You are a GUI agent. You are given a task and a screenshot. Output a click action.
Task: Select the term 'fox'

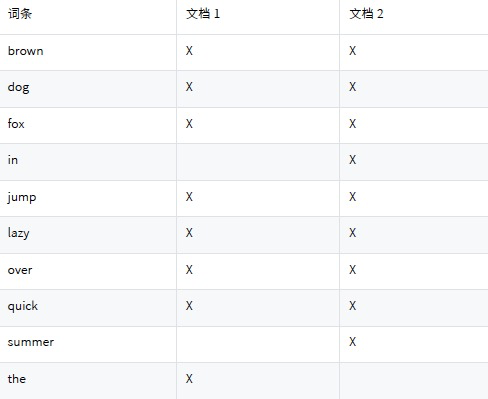click(x=16, y=124)
